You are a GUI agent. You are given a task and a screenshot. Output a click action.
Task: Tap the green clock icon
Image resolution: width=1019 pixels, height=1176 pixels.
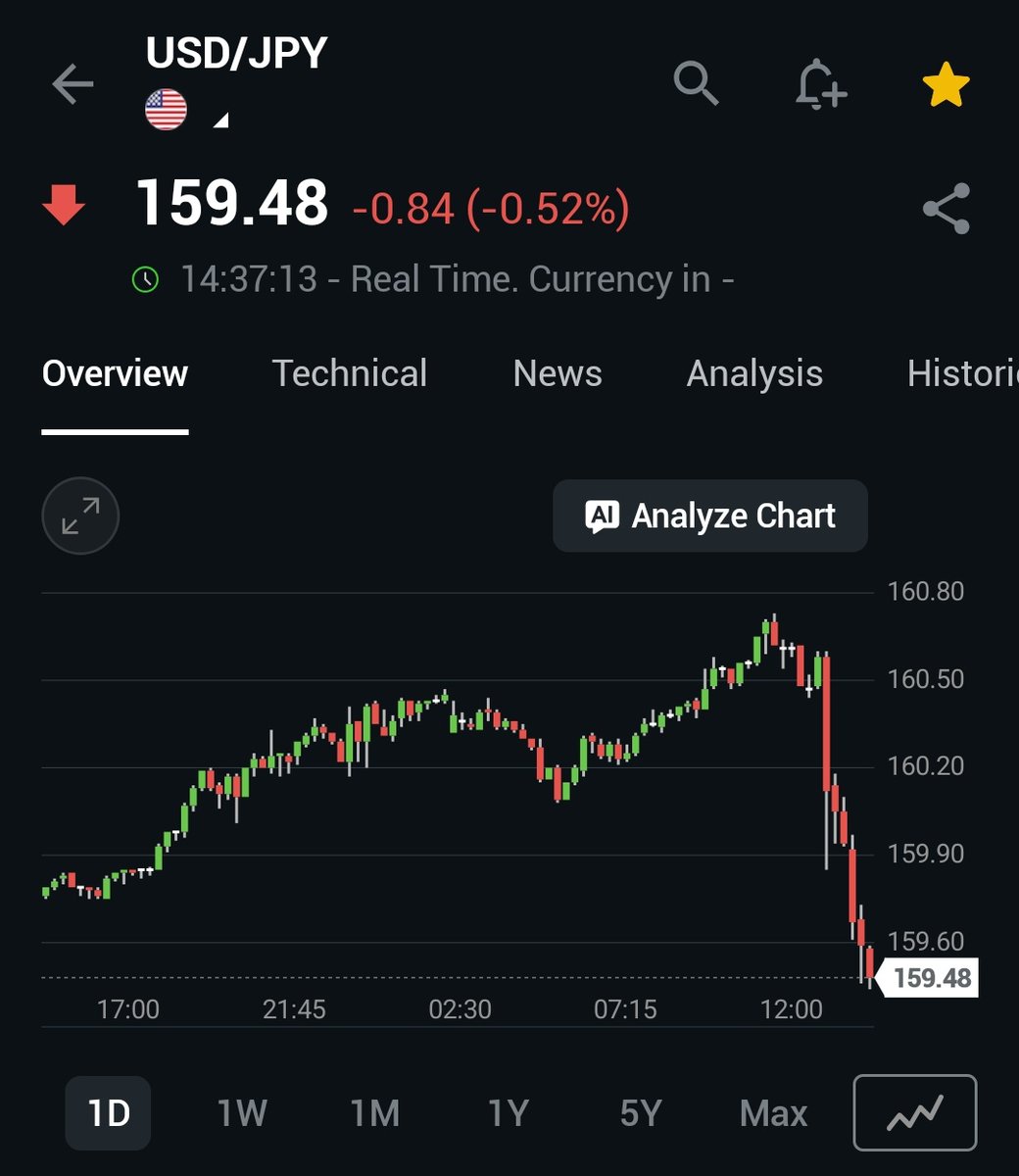pos(145,279)
